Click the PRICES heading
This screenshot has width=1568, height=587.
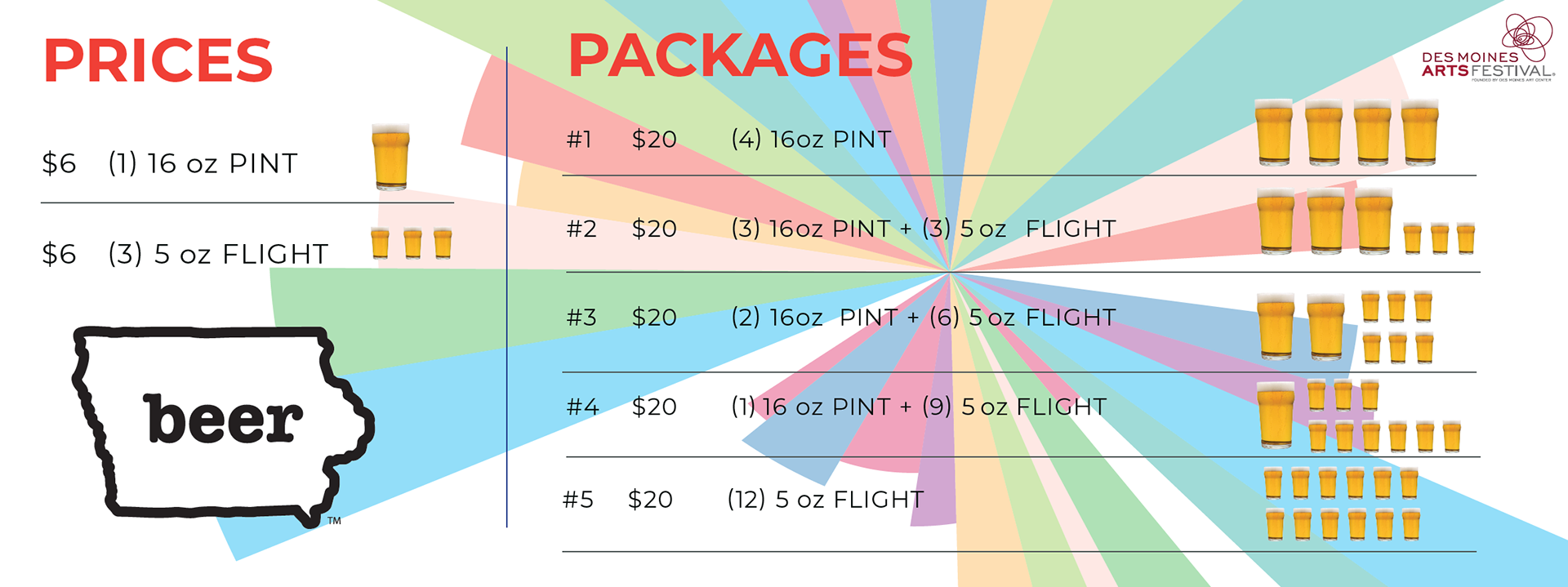158,60
